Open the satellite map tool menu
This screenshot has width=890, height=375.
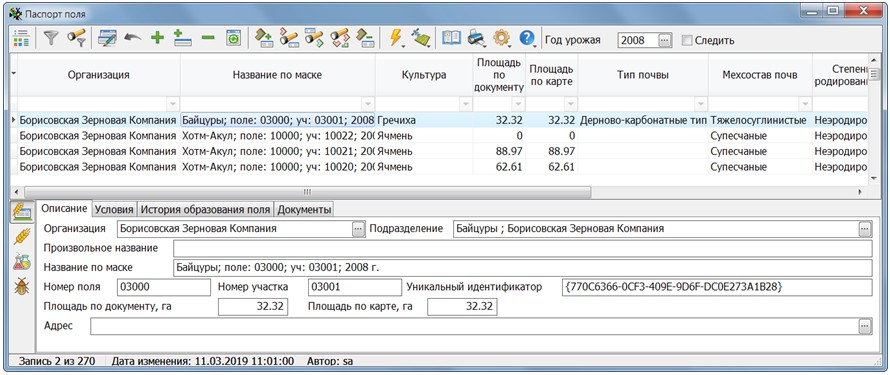tap(421, 39)
